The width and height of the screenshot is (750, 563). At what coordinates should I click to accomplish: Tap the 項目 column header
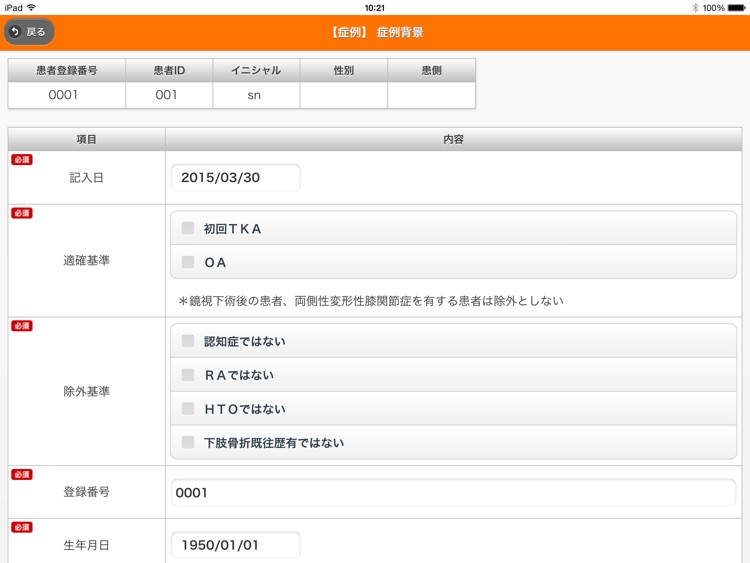pyautogui.click(x=87, y=139)
